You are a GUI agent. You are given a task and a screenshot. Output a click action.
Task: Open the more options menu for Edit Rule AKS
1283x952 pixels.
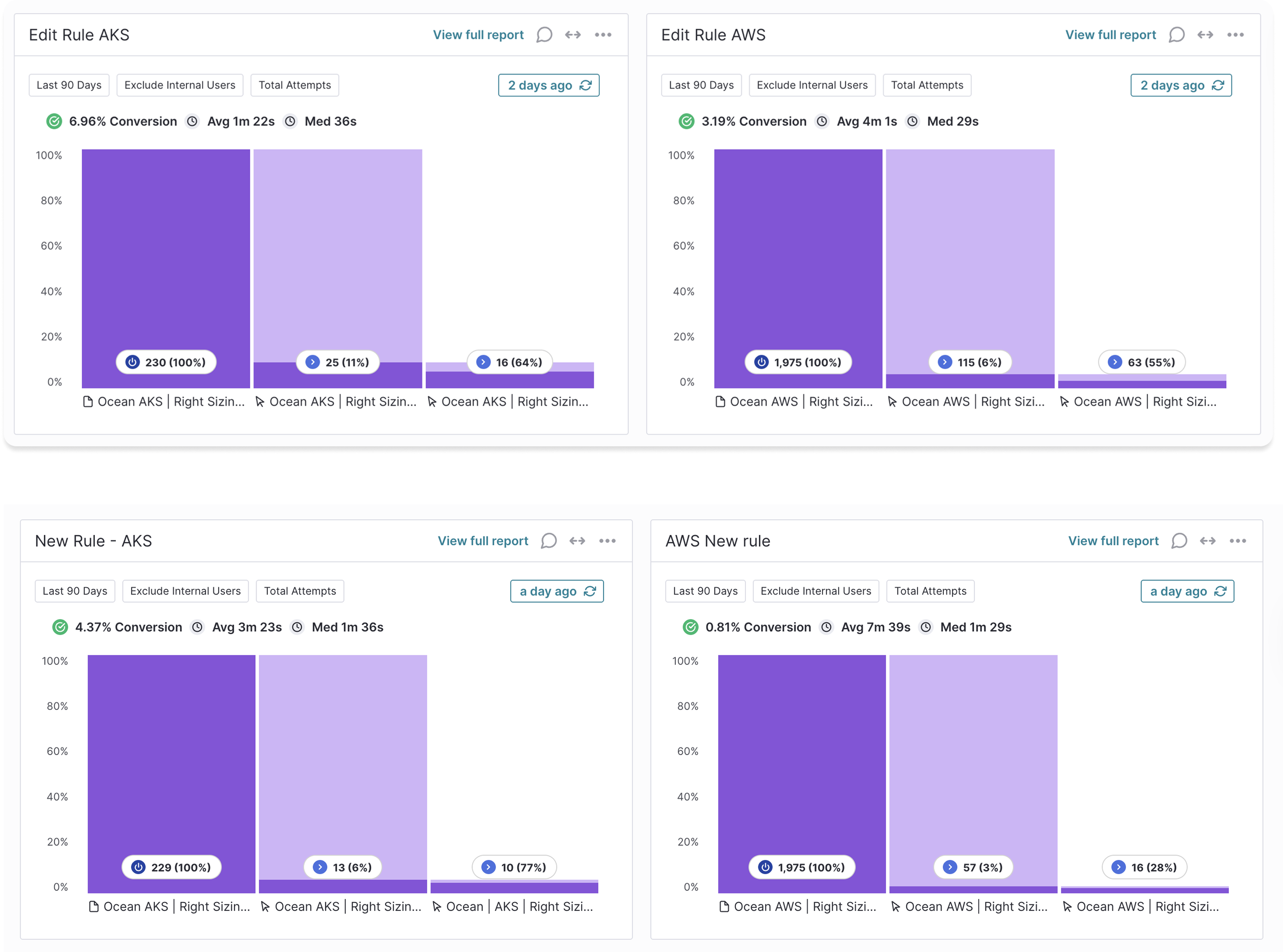pos(603,35)
